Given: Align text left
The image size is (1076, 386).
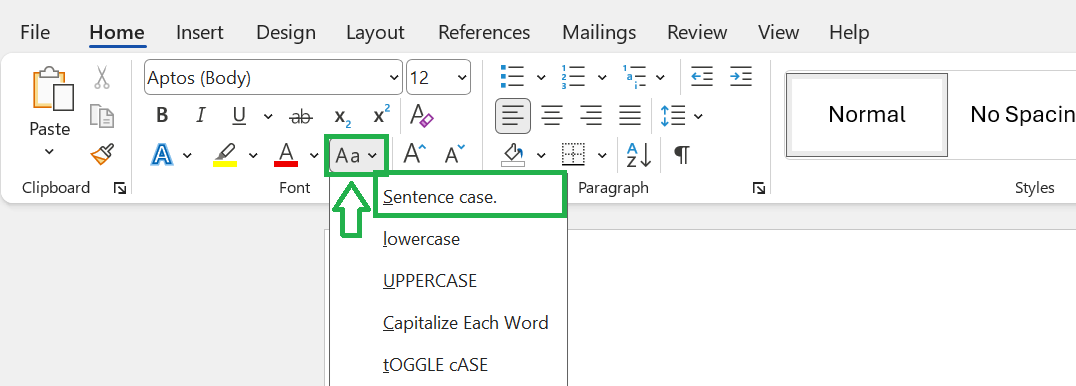Looking at the screenshot, I should coord(513,116).
